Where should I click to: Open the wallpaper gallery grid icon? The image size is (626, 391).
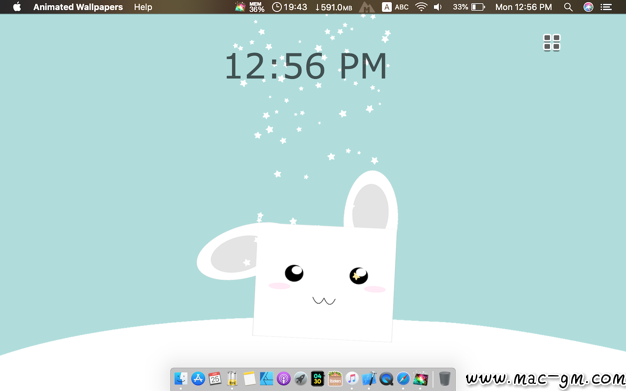click(x=551, y=42)
